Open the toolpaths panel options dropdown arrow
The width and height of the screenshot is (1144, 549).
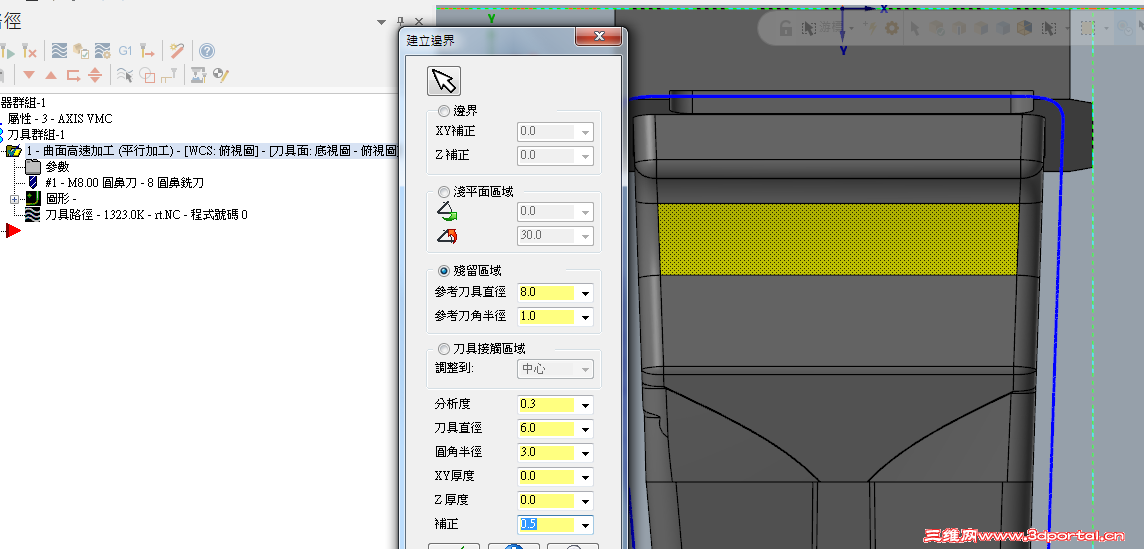(x=382, y=23)
